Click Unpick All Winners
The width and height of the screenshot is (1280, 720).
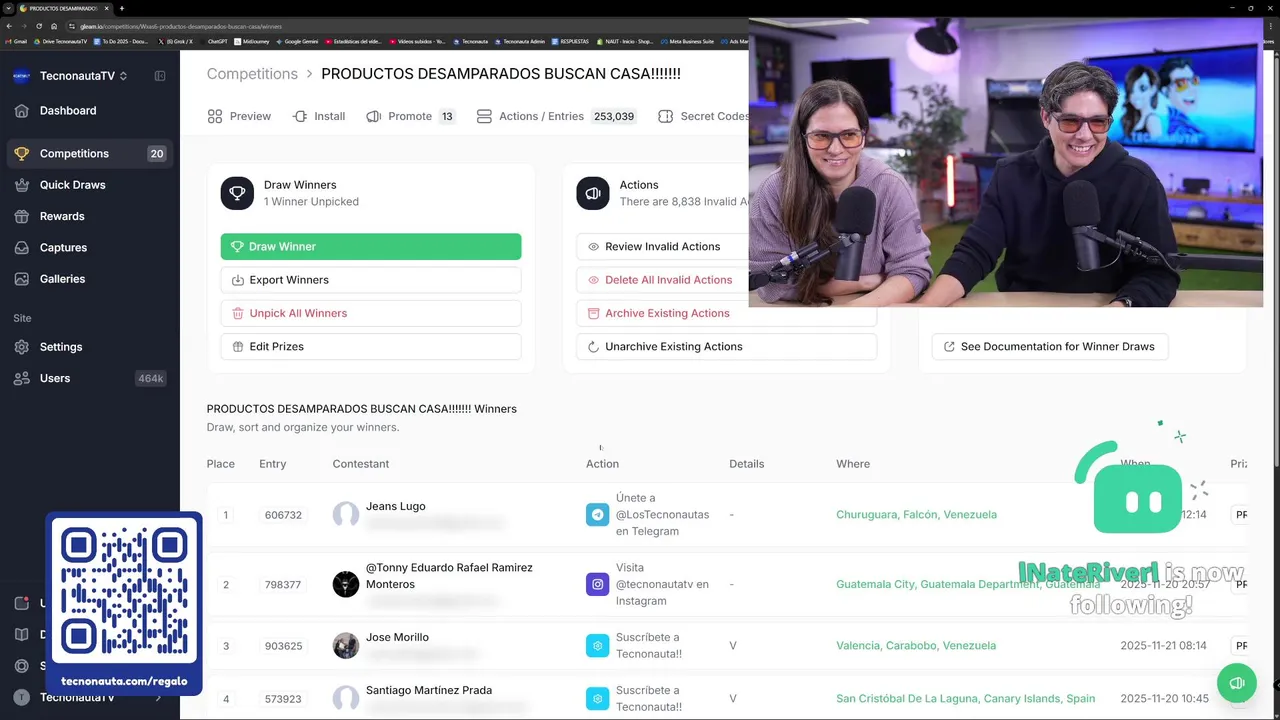[371, 313]
